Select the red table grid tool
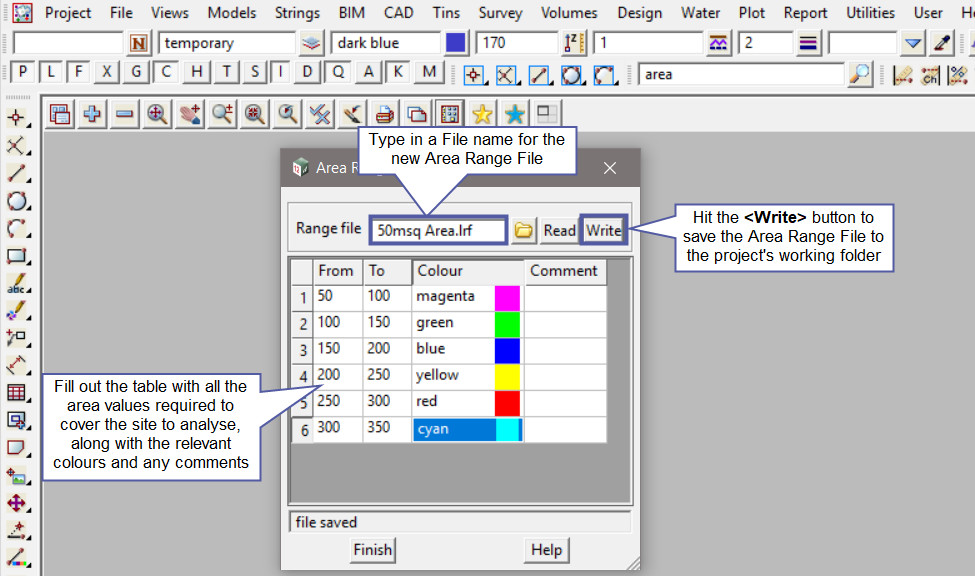This screenshot has width=975, height=576. (x=17, y=393)
